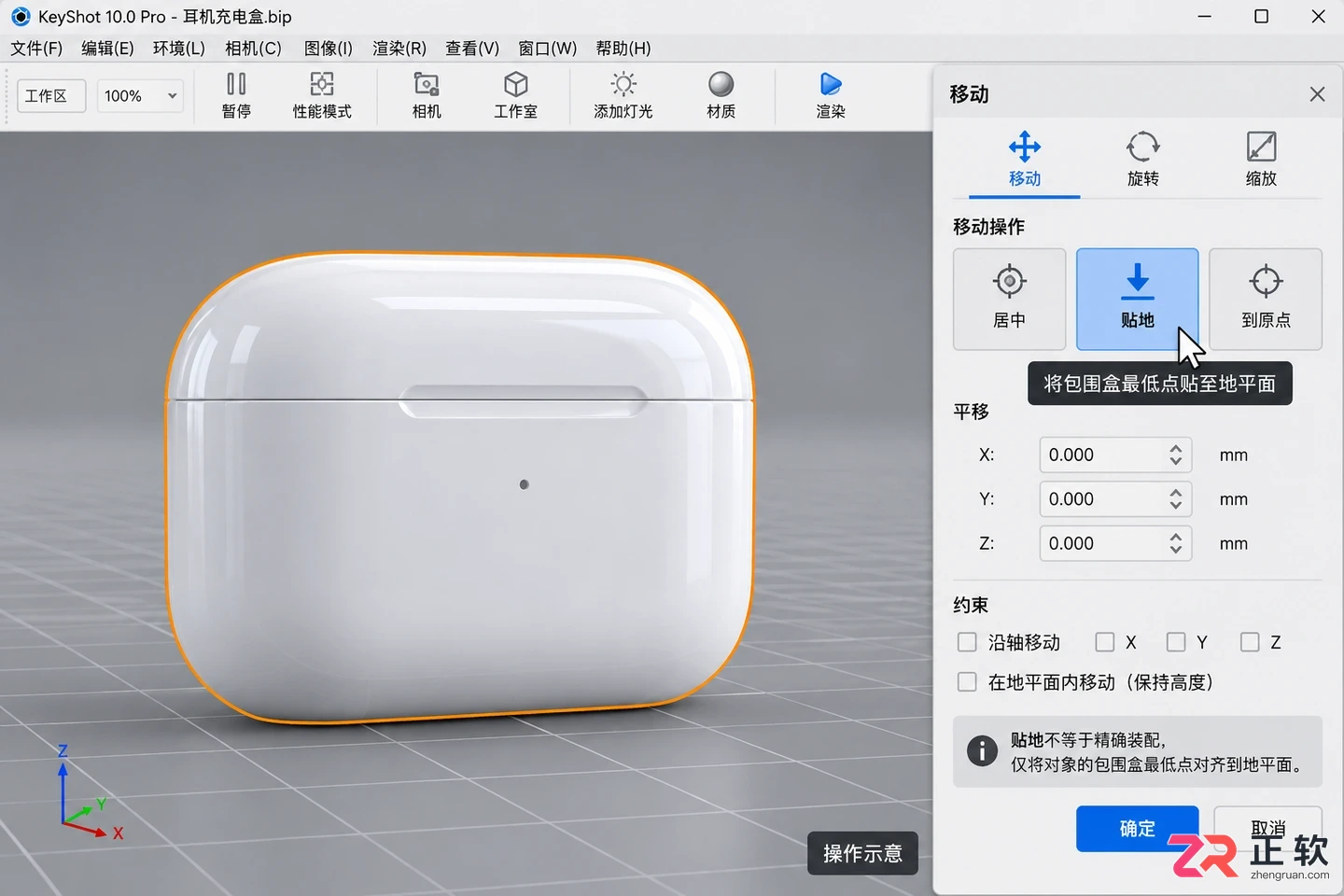Confirm with the 确定 button

point(1137,828)
